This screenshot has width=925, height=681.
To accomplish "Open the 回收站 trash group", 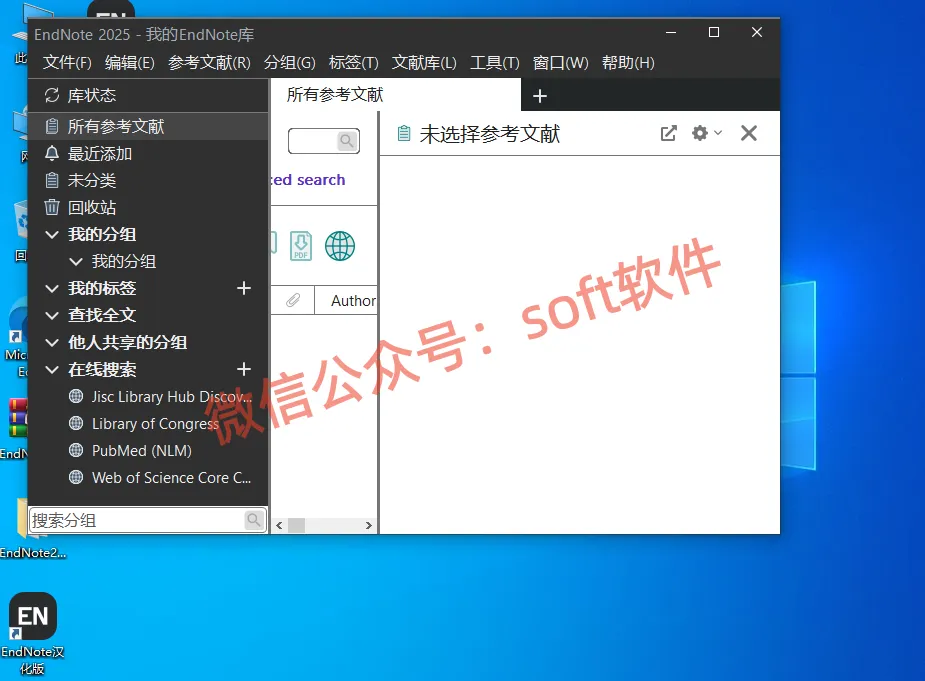I will coord(148,208).
